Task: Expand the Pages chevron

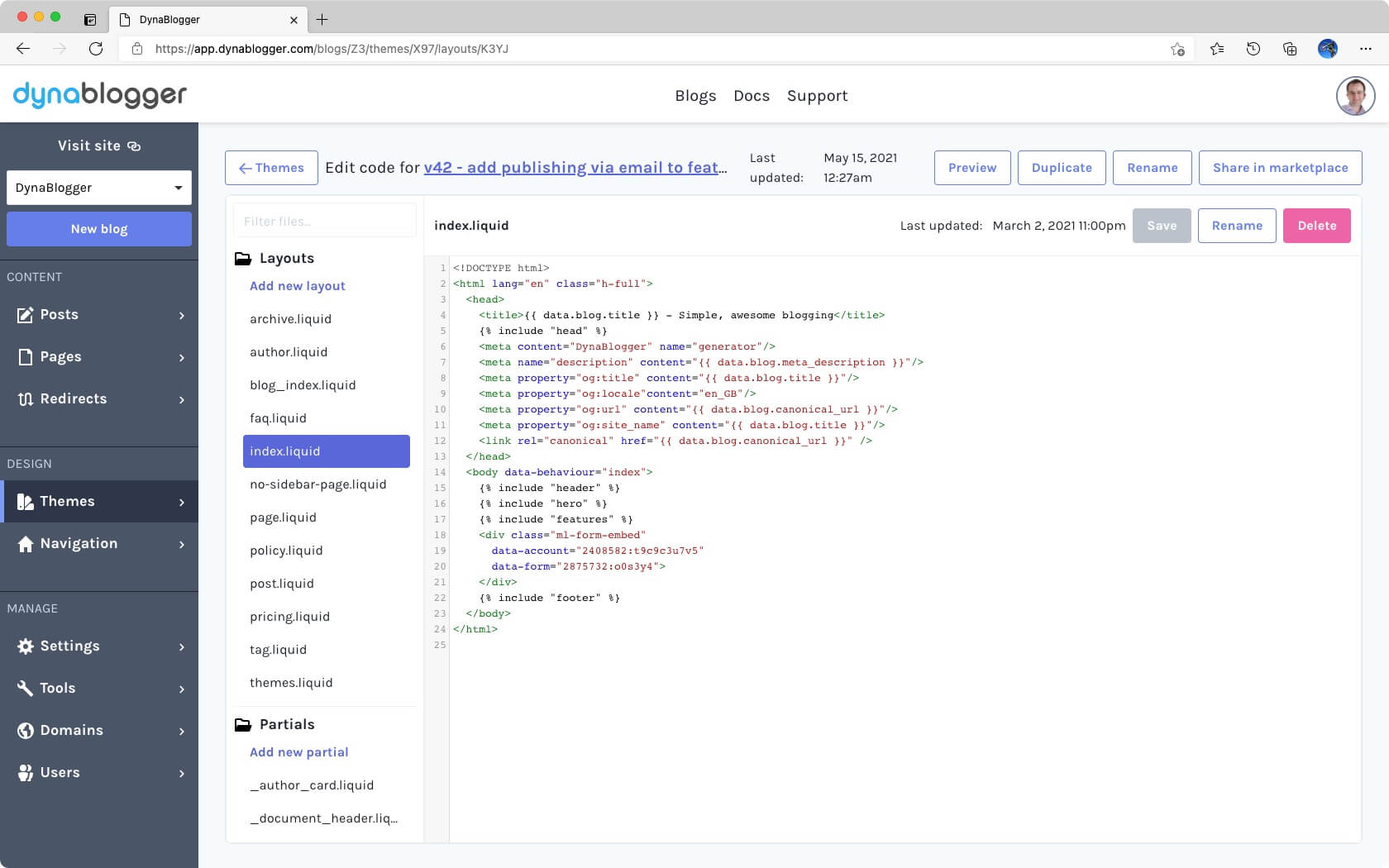Action: click(x=182, y=358)
